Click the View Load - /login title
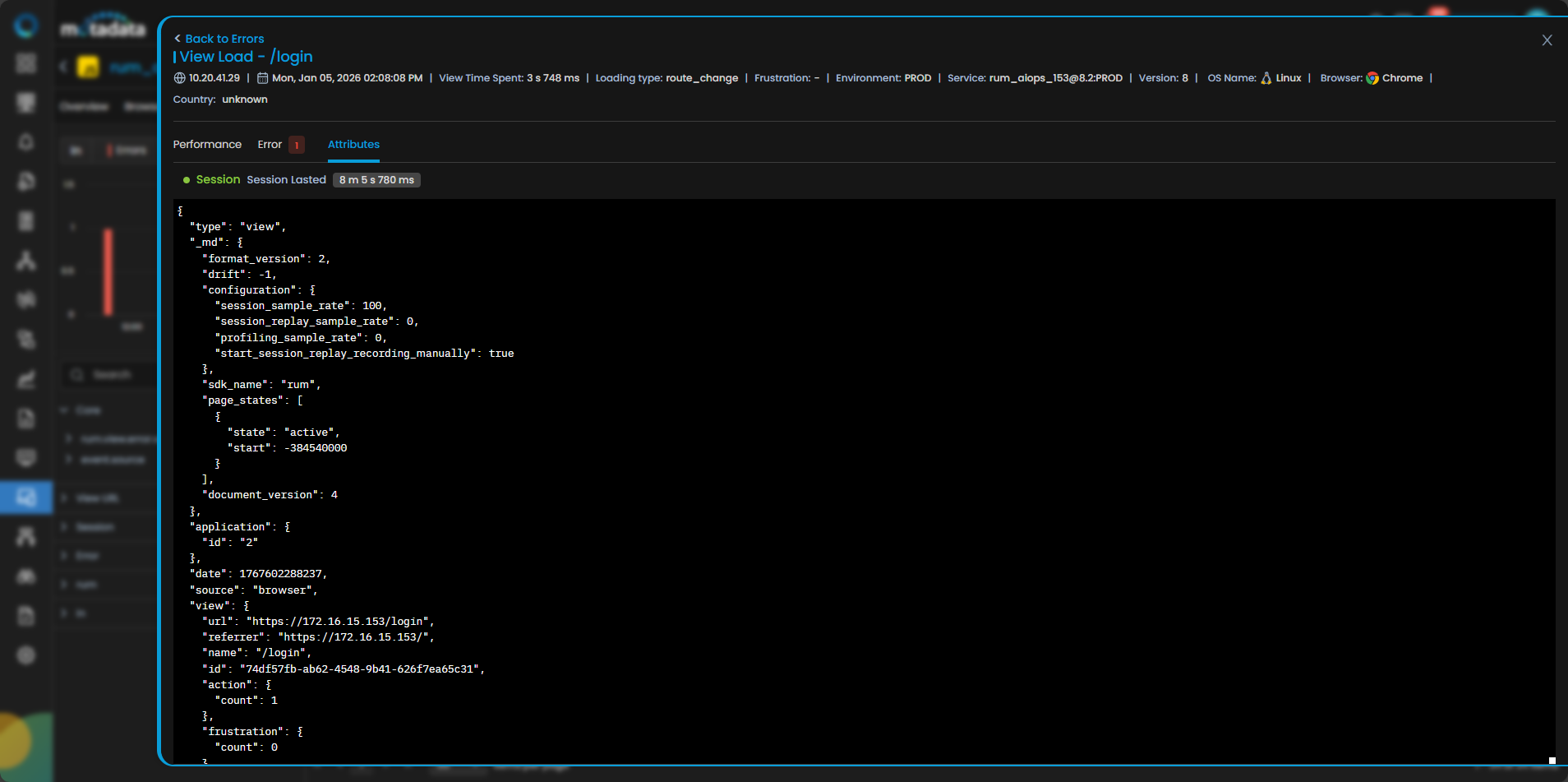Image resolution: width=1568 pixels, height=782 pixels. coord(246,57)
